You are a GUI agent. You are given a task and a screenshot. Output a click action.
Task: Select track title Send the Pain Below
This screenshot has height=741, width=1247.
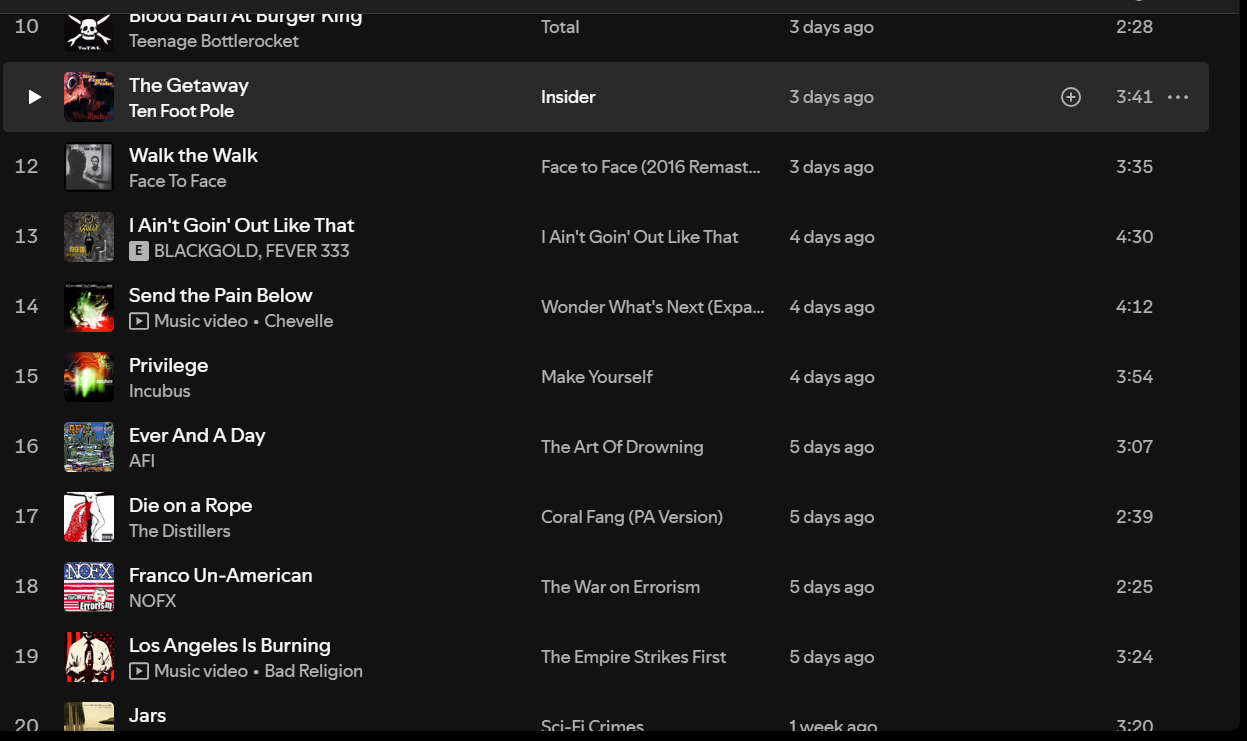[x=220, y=295]
